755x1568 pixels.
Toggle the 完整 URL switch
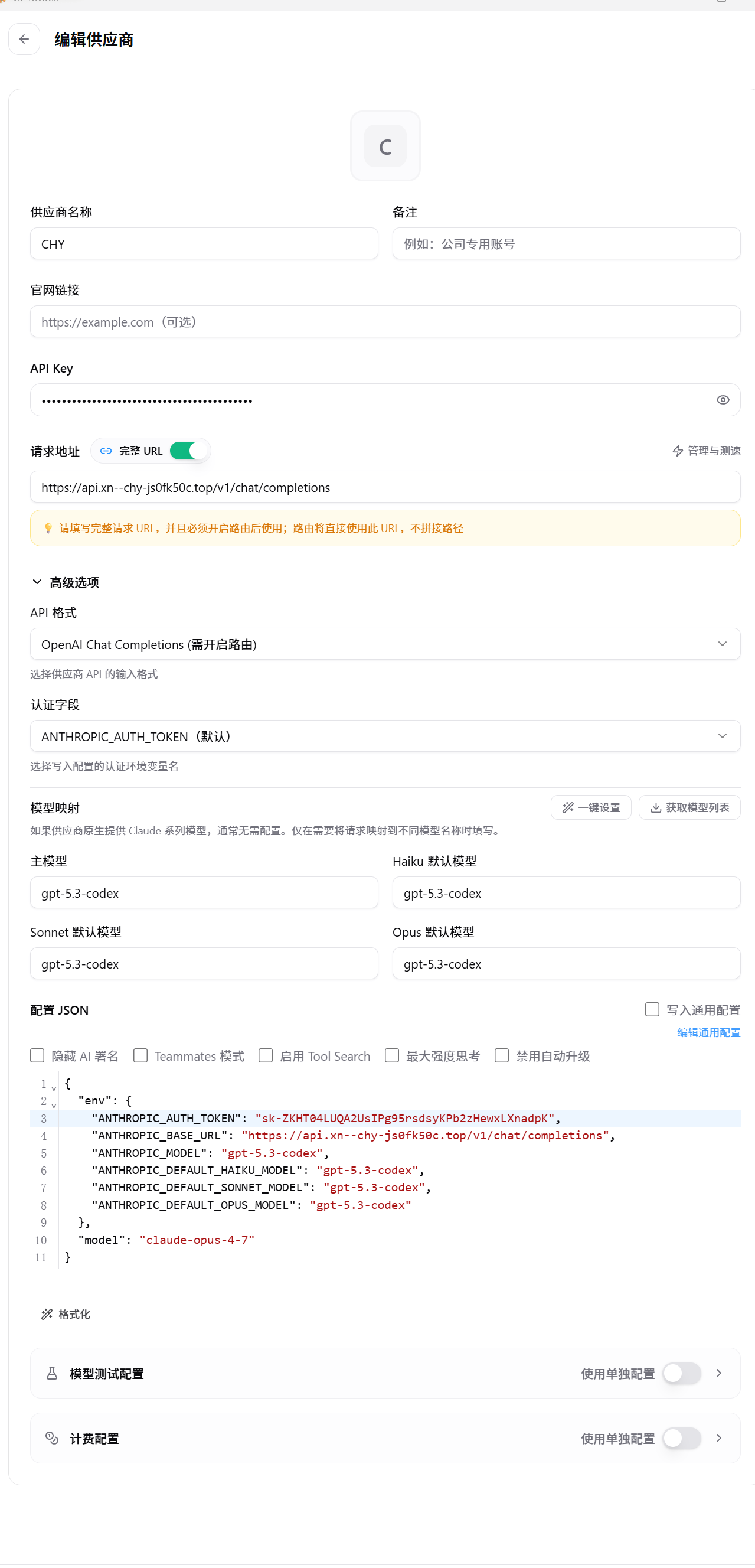pos(188,451)
